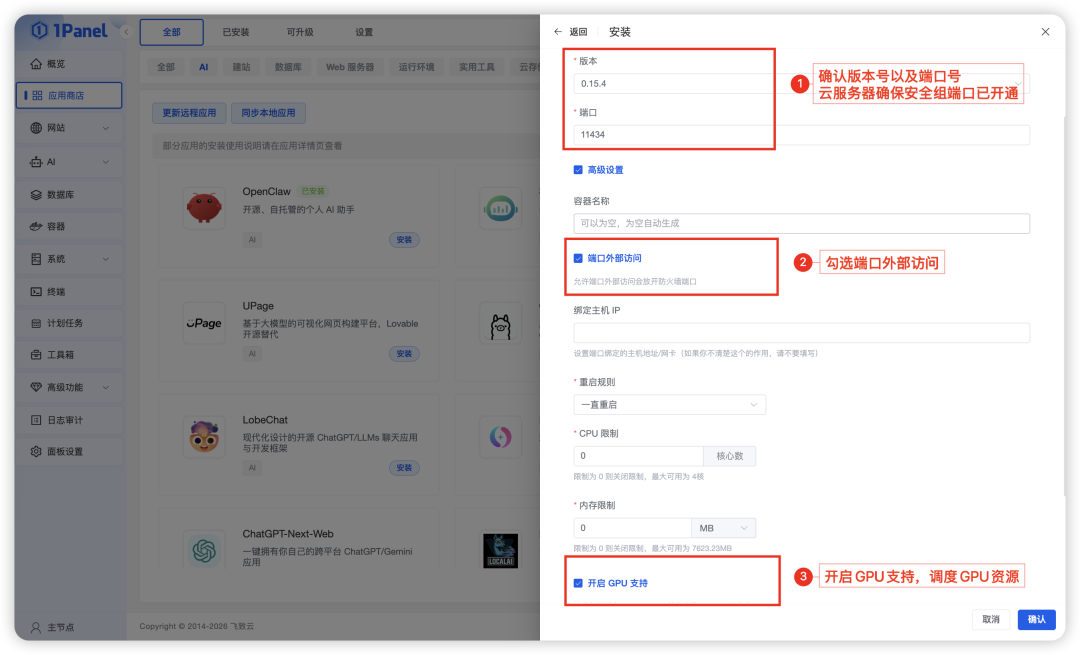Select the 数据库 category filter

point(288,67)
